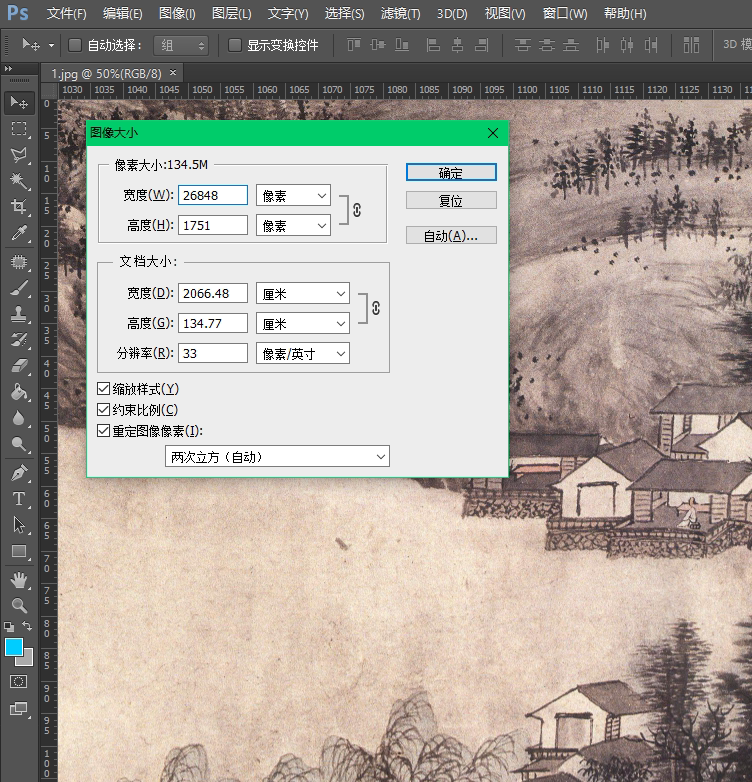Enable the 显示变换控件 checkbox
Viewport: 752px width, 782px height.
(x=234, y=45)
